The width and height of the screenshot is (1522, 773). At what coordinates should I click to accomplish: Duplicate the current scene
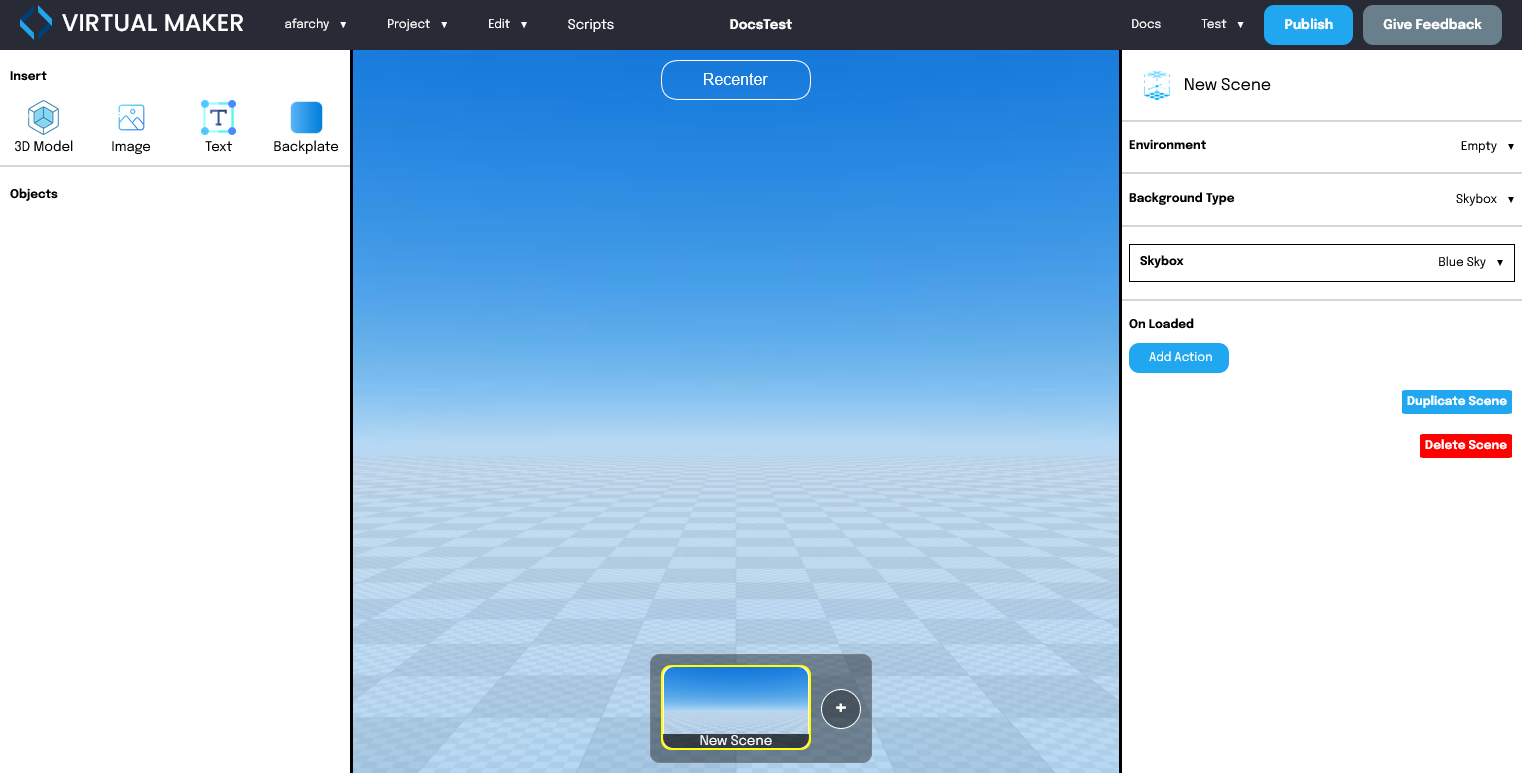(x=1456, y=401)
